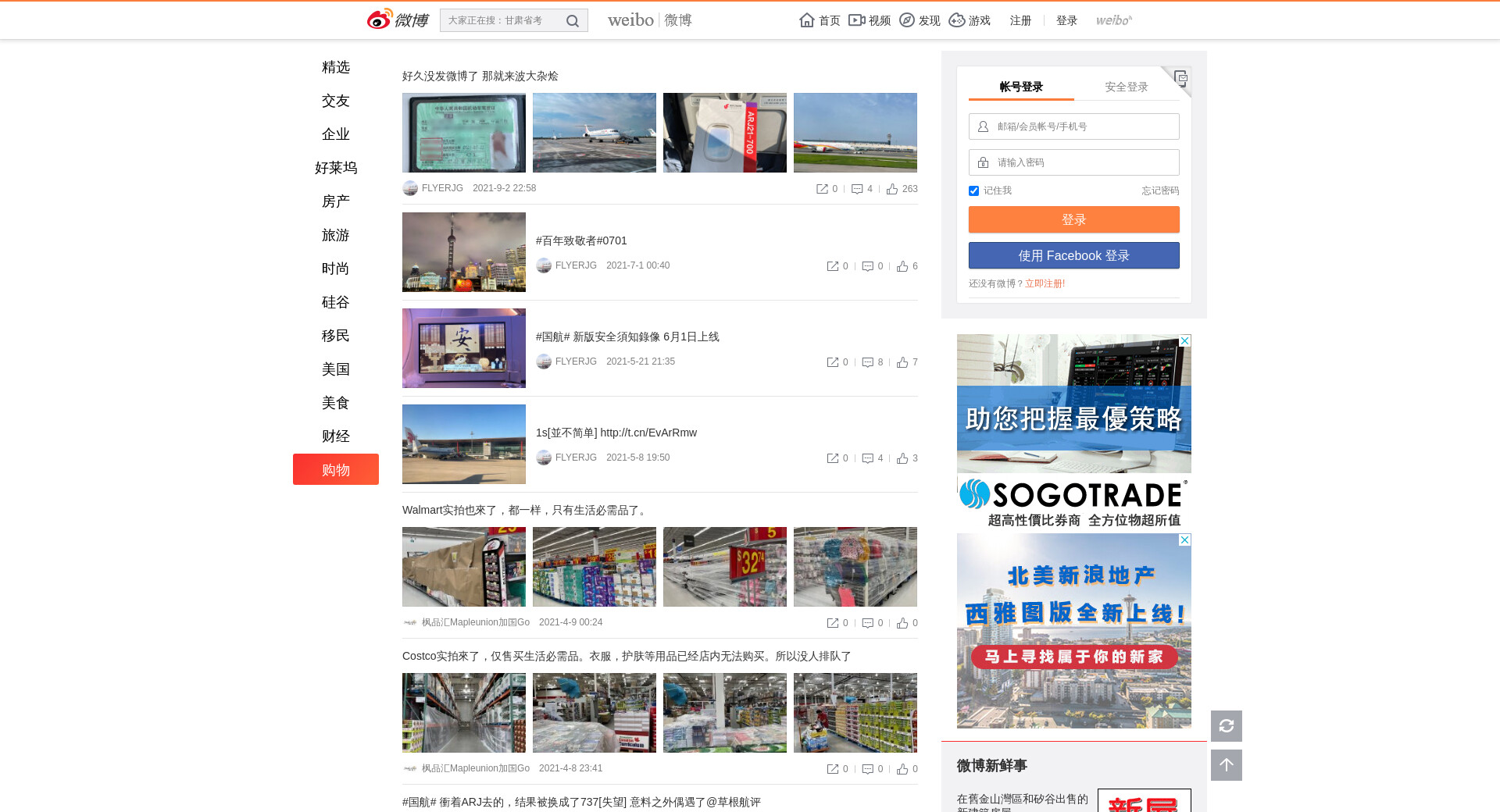This screenshot has width=1500, height=812.
Task: Open the 首页 home icon
Action: (x=807, y=20)
